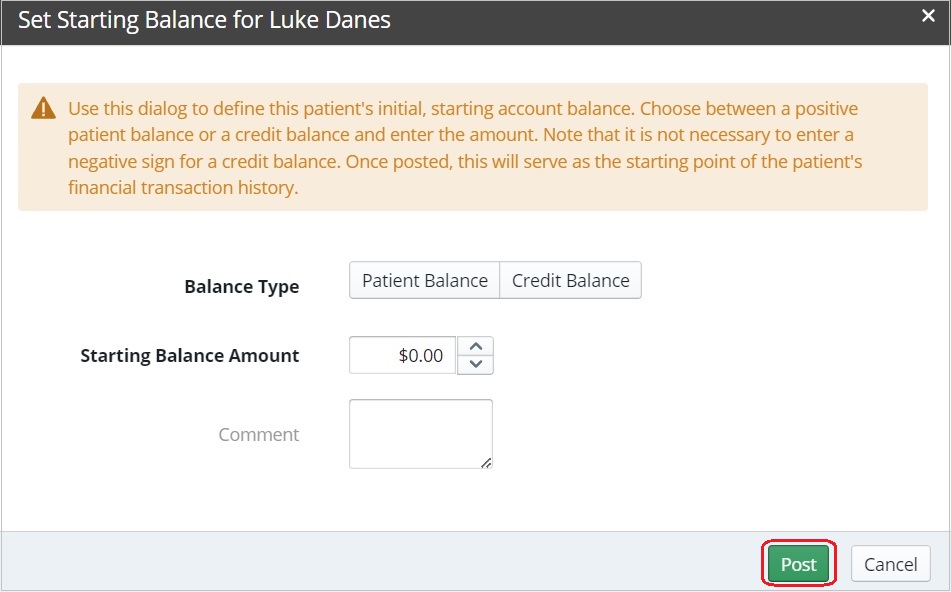Click the warning triangle icon
The image size is (951, 592).
(44, 107)
